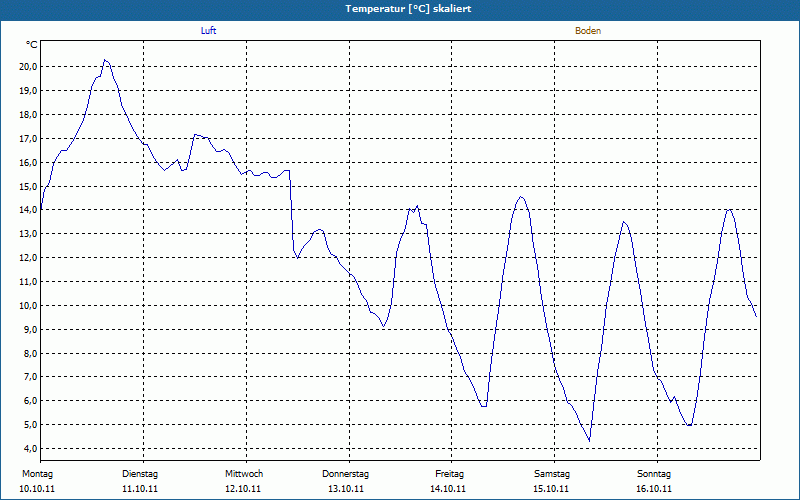Click the '20,0' y-axis value
The image size is (800, 500).
point(28,67)
